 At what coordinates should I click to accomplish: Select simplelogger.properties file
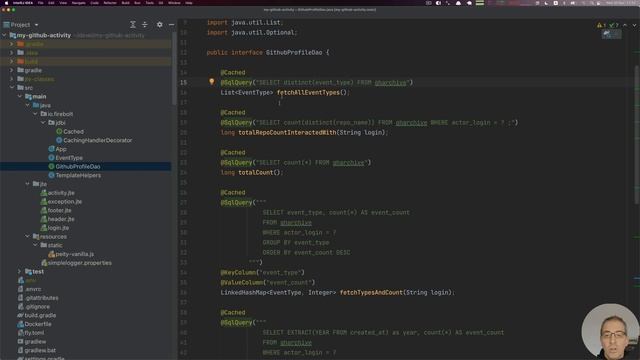coord(80,263)
